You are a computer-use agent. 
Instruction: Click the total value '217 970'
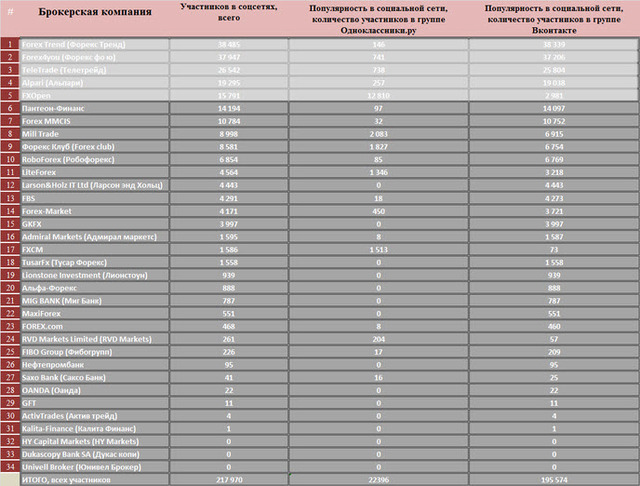tap(229, 480)
